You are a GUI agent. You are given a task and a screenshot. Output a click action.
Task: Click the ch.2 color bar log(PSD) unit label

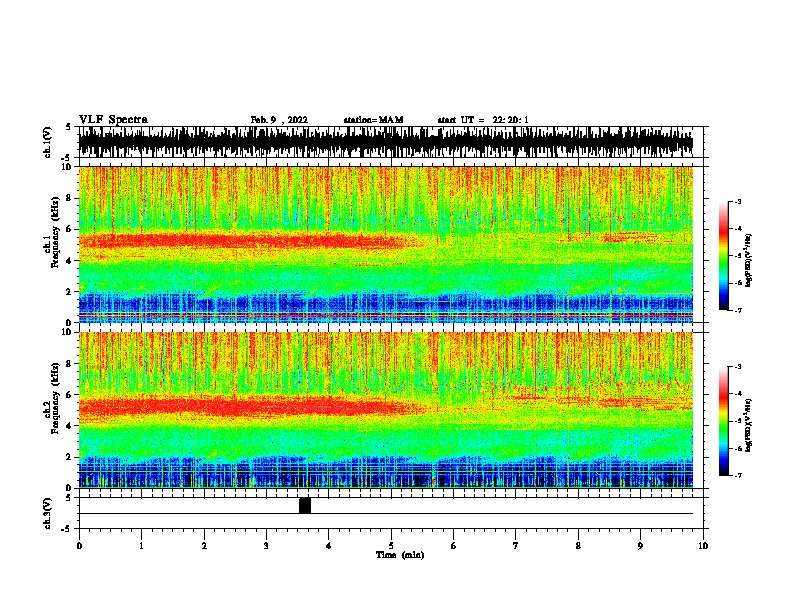(748, 425)
